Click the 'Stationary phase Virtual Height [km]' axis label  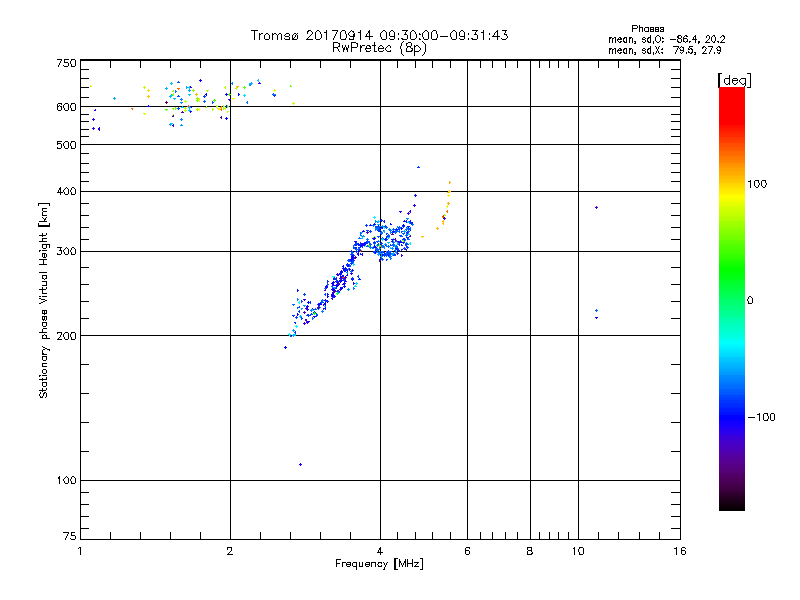[44, 300]
